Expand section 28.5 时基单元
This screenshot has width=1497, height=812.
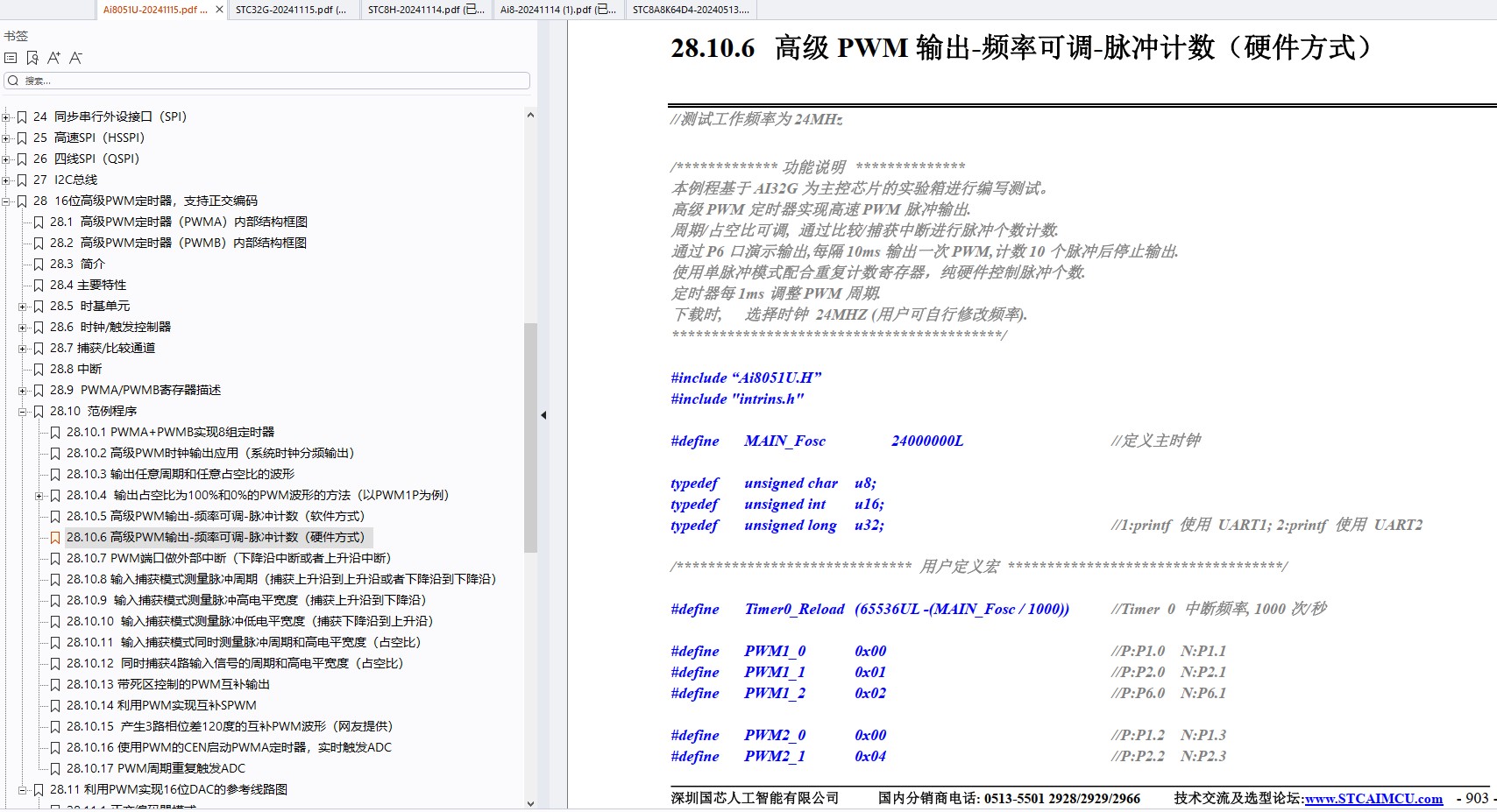23,307
